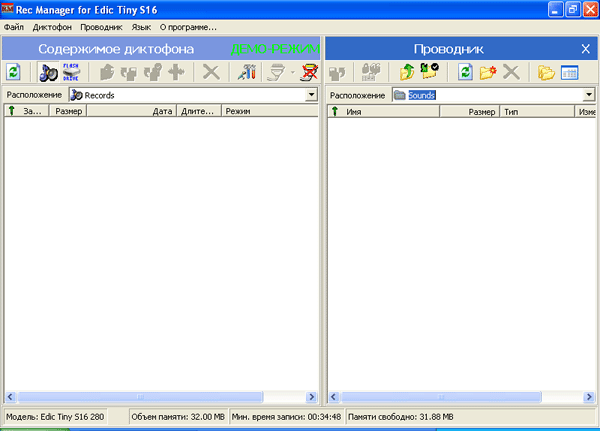The width and height of the screenshot is (600, 431).
Task: Expand the filter icon's small dropdown arrow
Action: coord(293,72)
